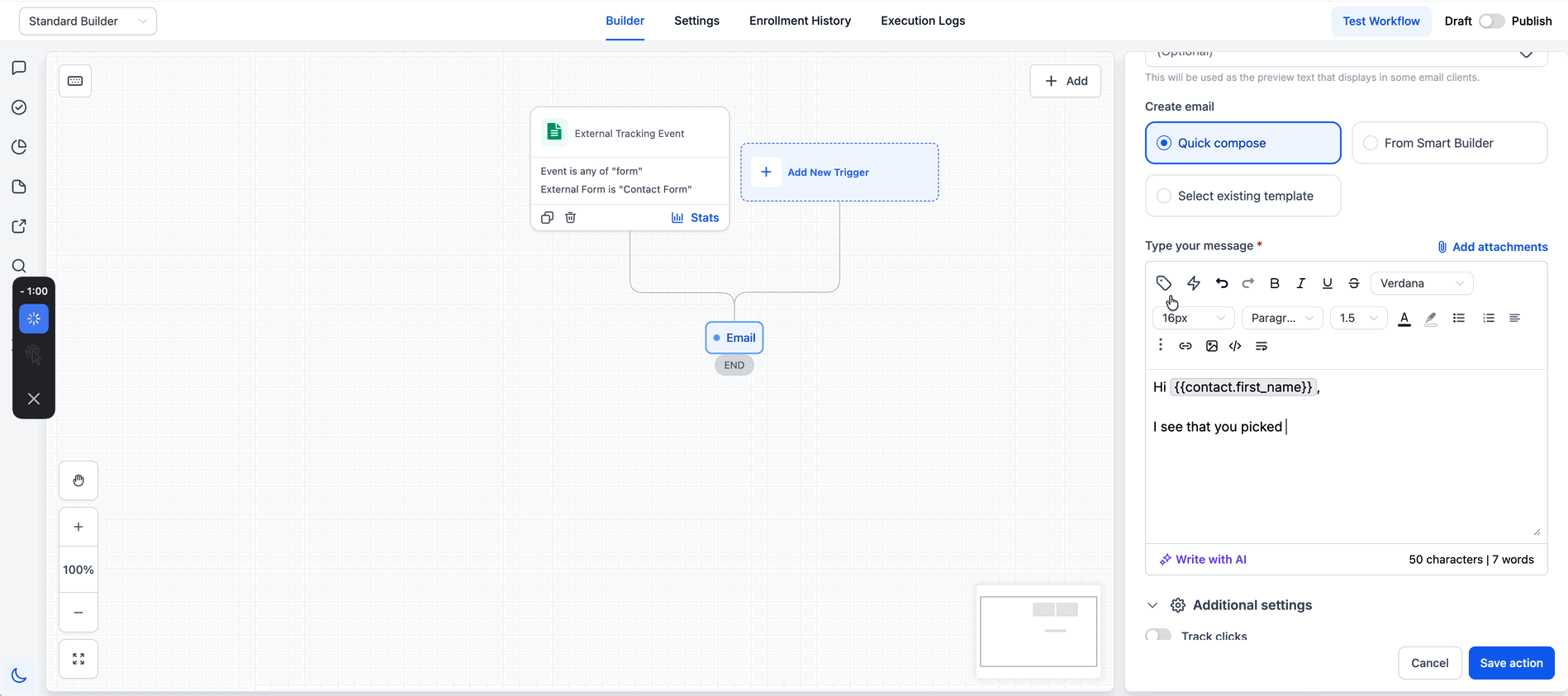Click the blue sparkle recorder button
Viewport: 1568px width, 696px height.
pos(34,319)
